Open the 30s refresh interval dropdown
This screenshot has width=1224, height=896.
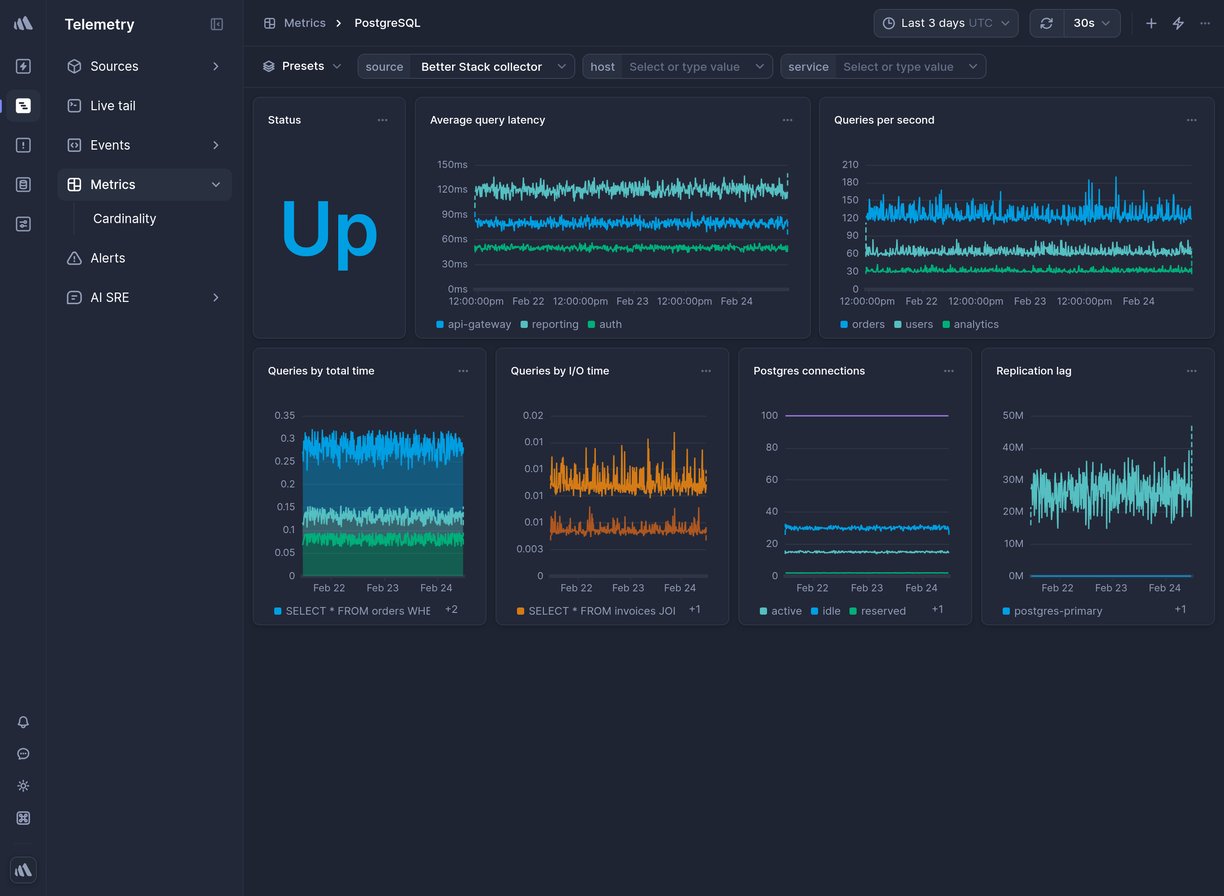(x=1089, y=22)
